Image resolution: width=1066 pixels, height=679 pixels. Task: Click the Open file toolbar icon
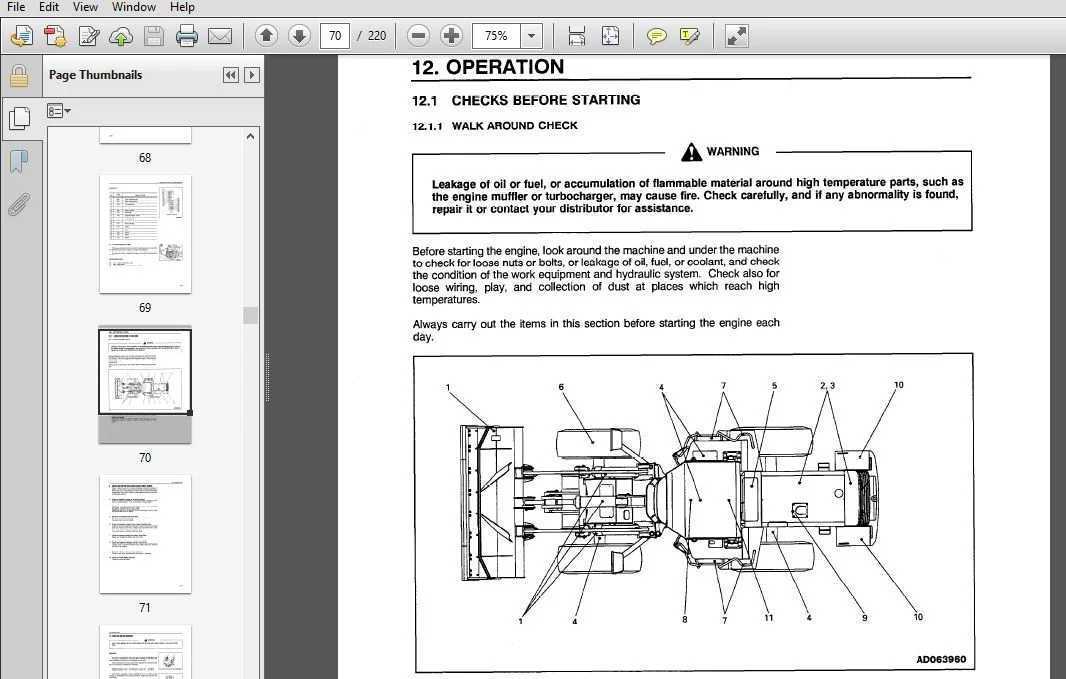tap(22, 36)
